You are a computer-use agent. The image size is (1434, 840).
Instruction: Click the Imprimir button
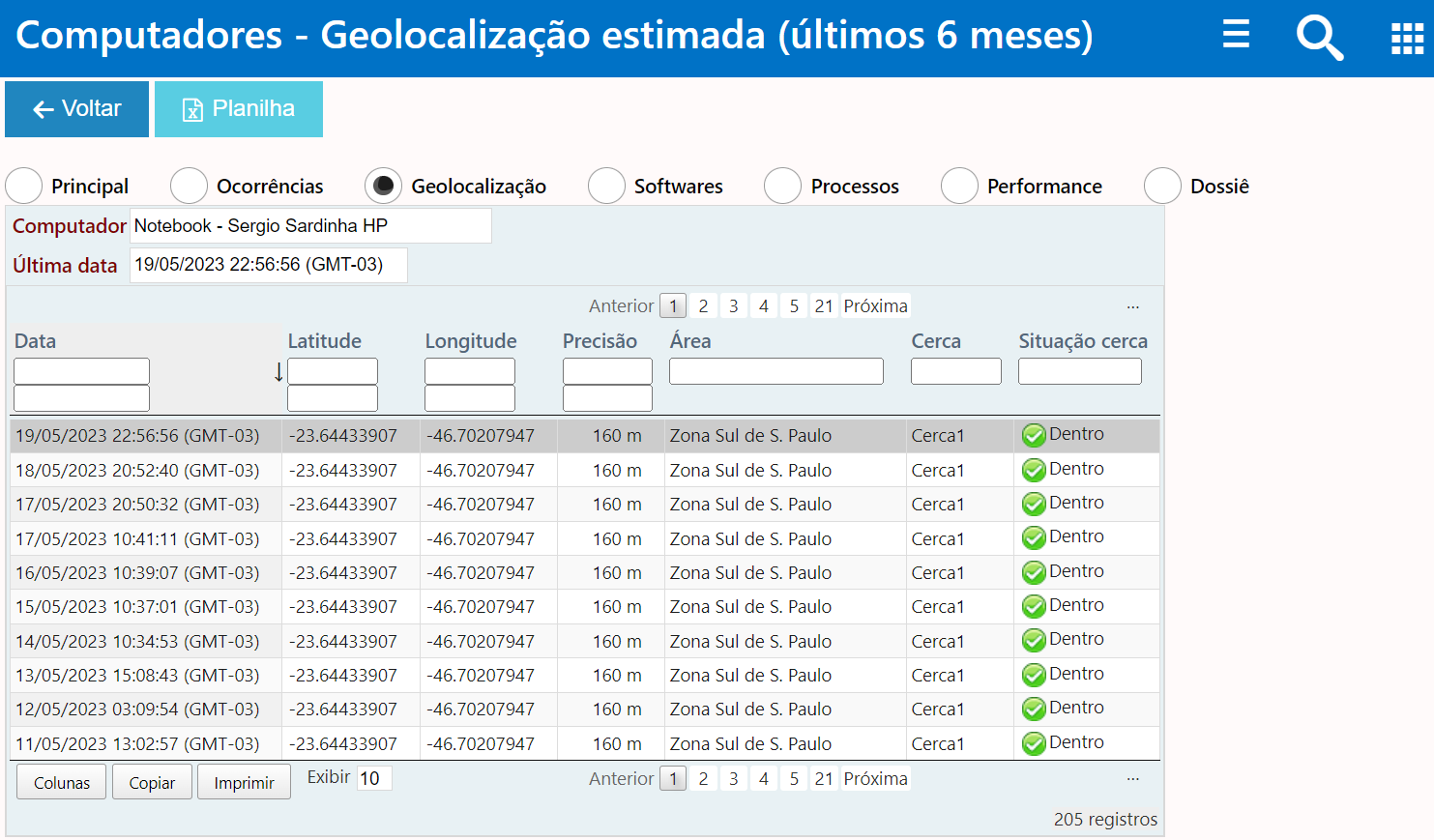click(244, 782)
